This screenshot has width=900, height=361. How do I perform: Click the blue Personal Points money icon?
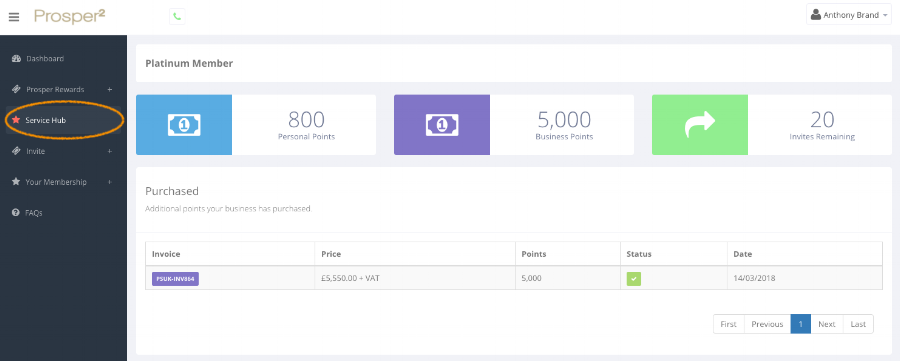tap(184, 125)
